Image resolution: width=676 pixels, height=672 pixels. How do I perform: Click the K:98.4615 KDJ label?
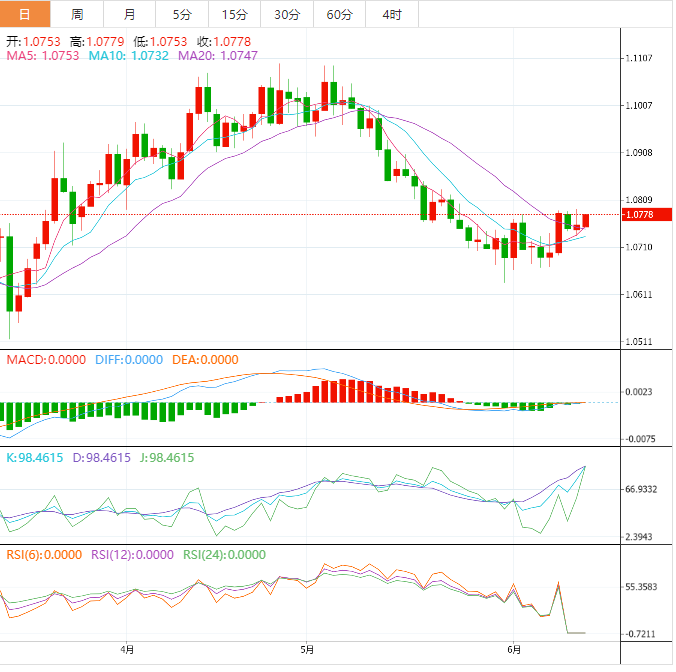(x=34, y=458)
